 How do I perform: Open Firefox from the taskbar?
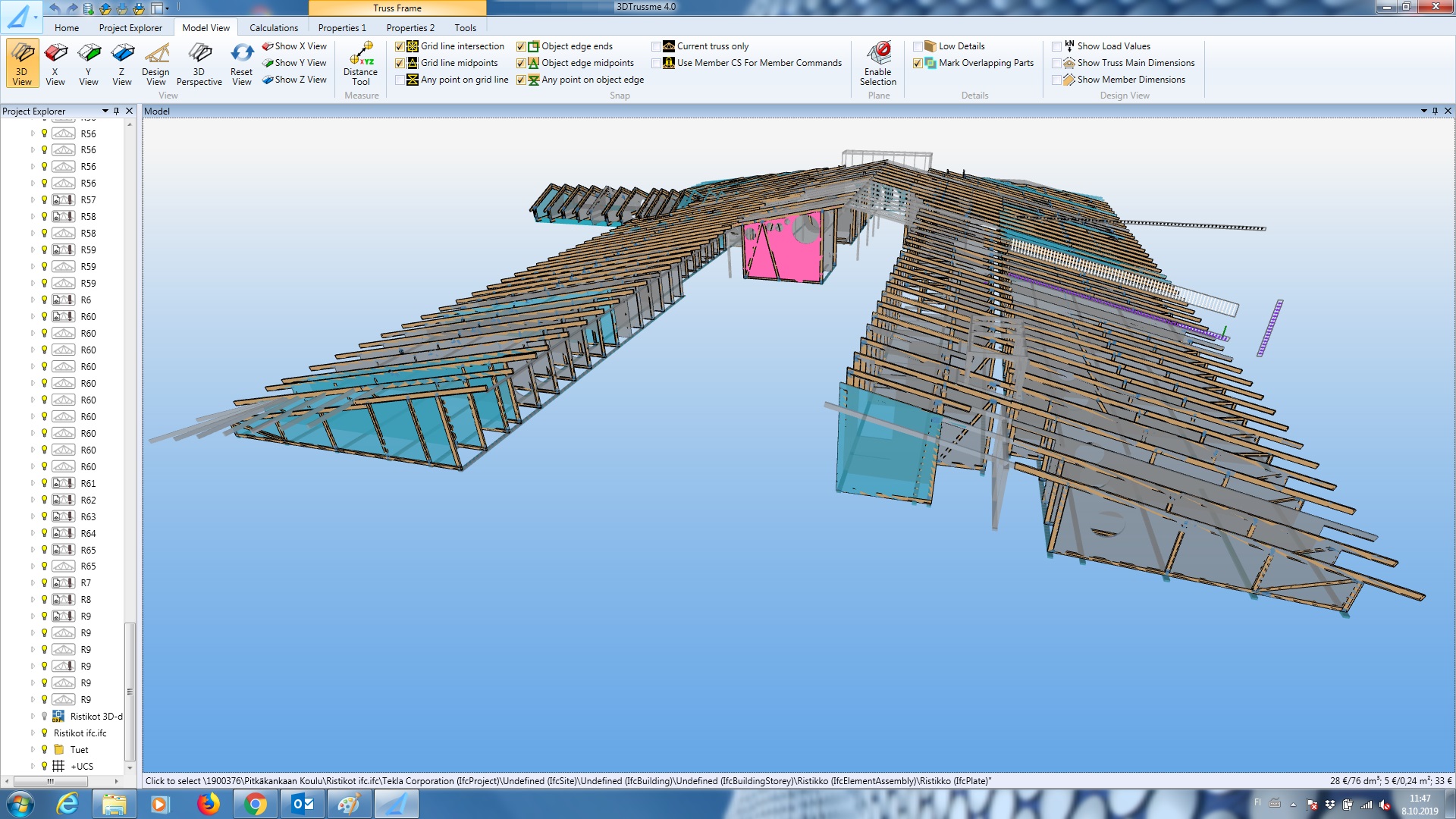(207, 804)
